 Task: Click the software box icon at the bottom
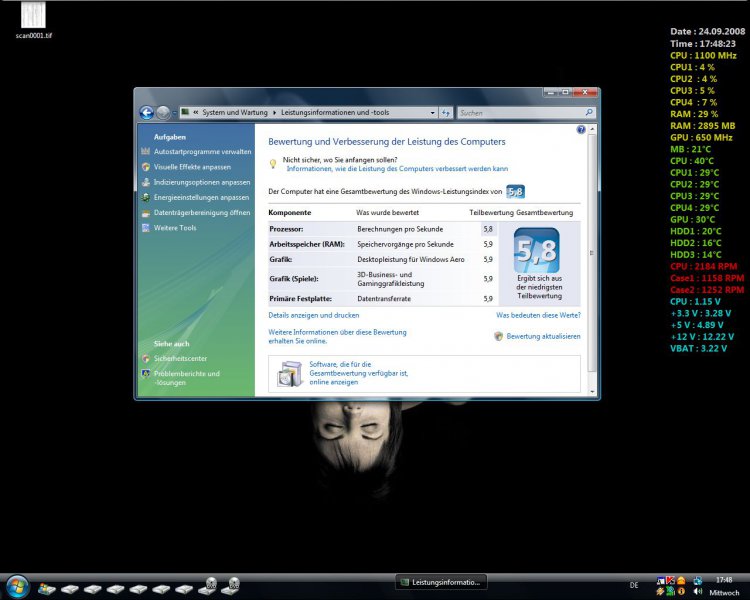[x=290, y=374]
